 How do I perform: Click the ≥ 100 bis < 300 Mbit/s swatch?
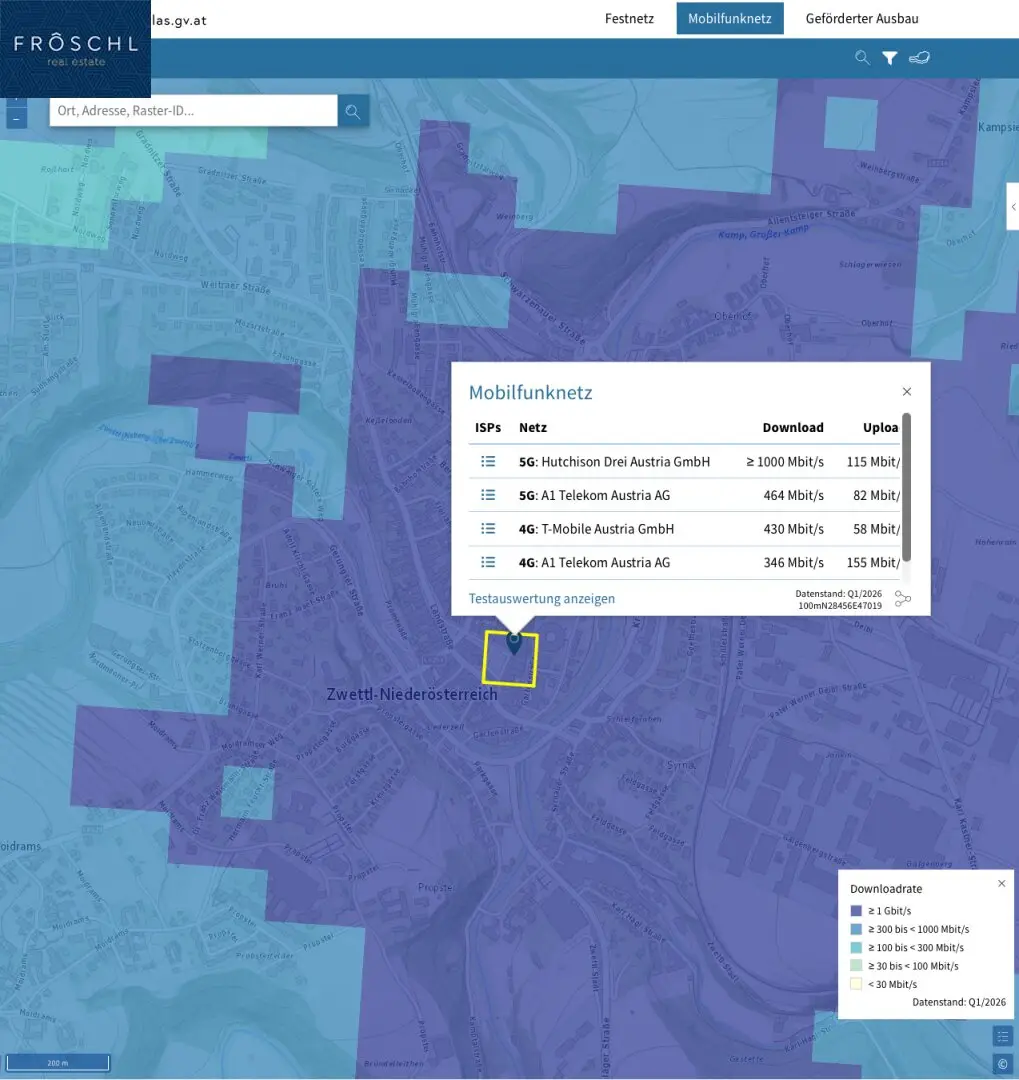pyautogui.click(x=856, y=948)
